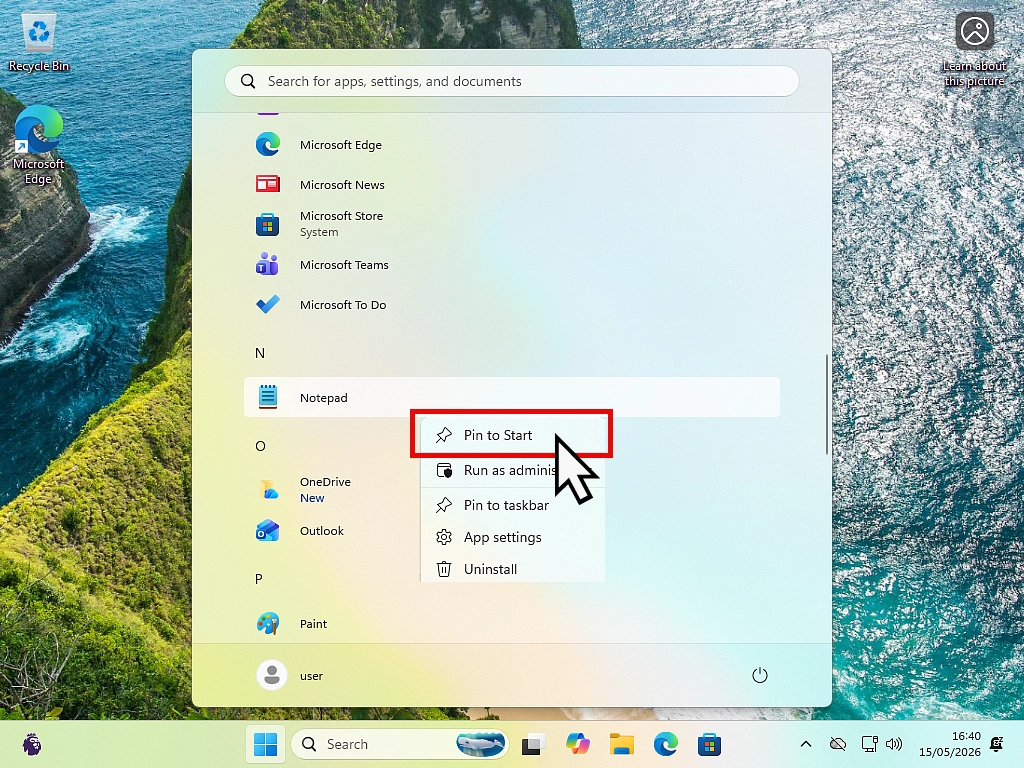Click the letter O section header
The image size is (1024, 768).
coord(260,446)
